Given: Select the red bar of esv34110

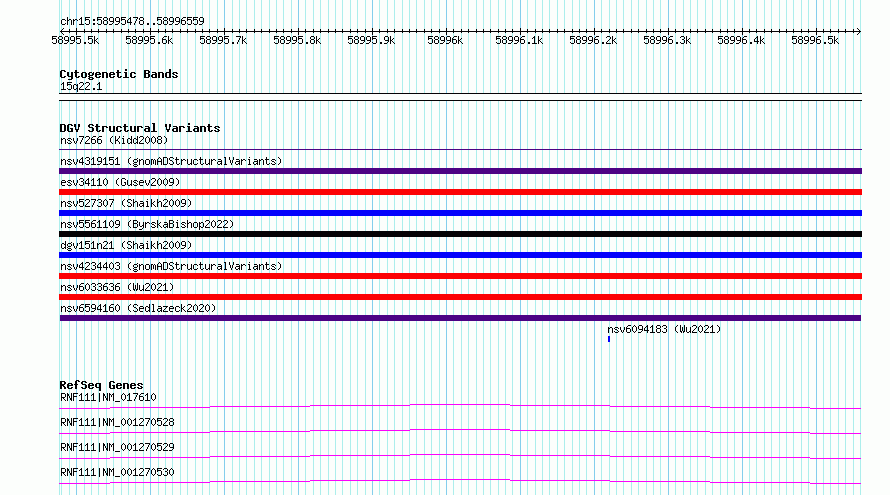Looking at the screenshot, I should coord(460,192).
